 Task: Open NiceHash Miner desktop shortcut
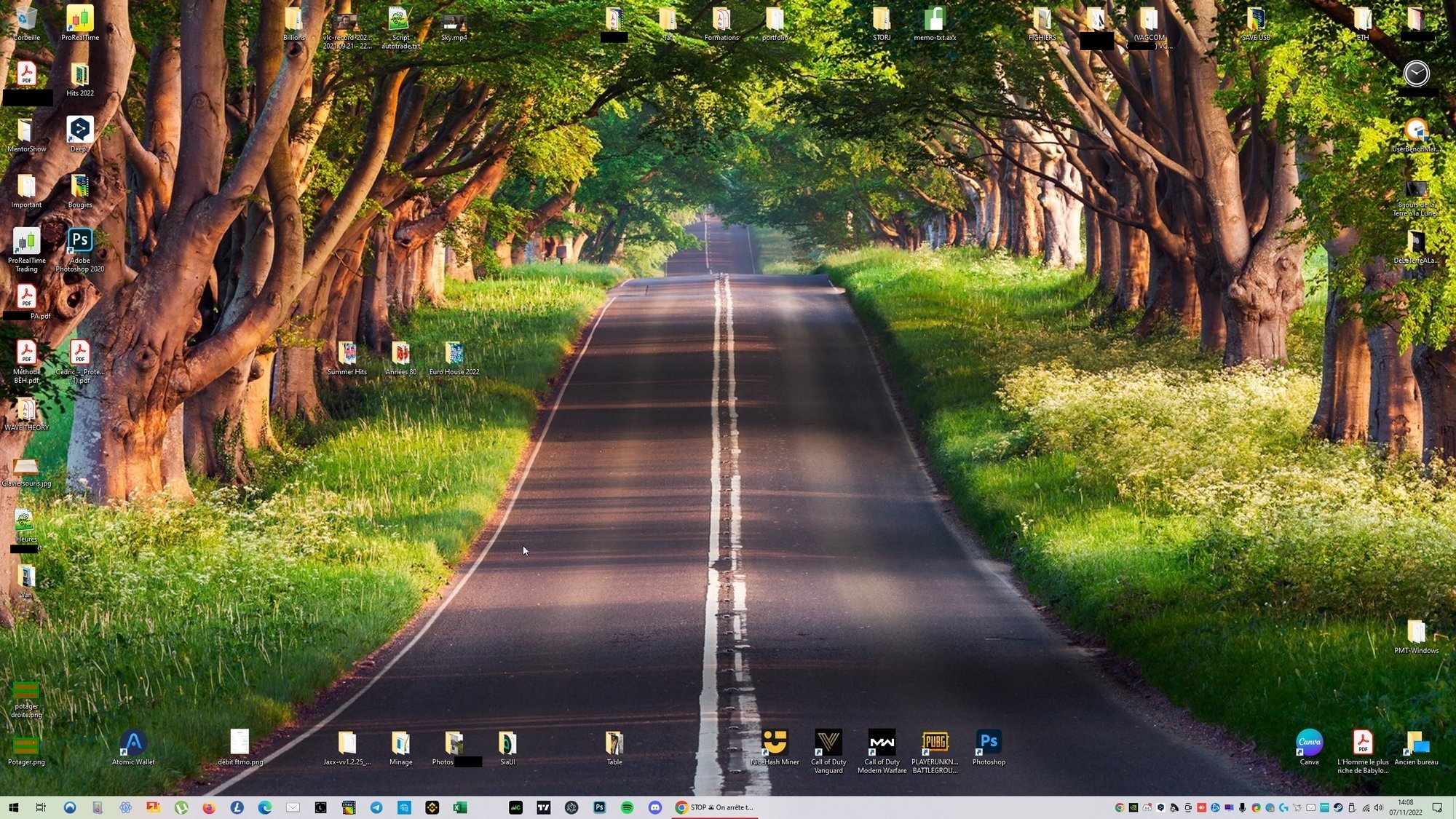tap(775, 744)
